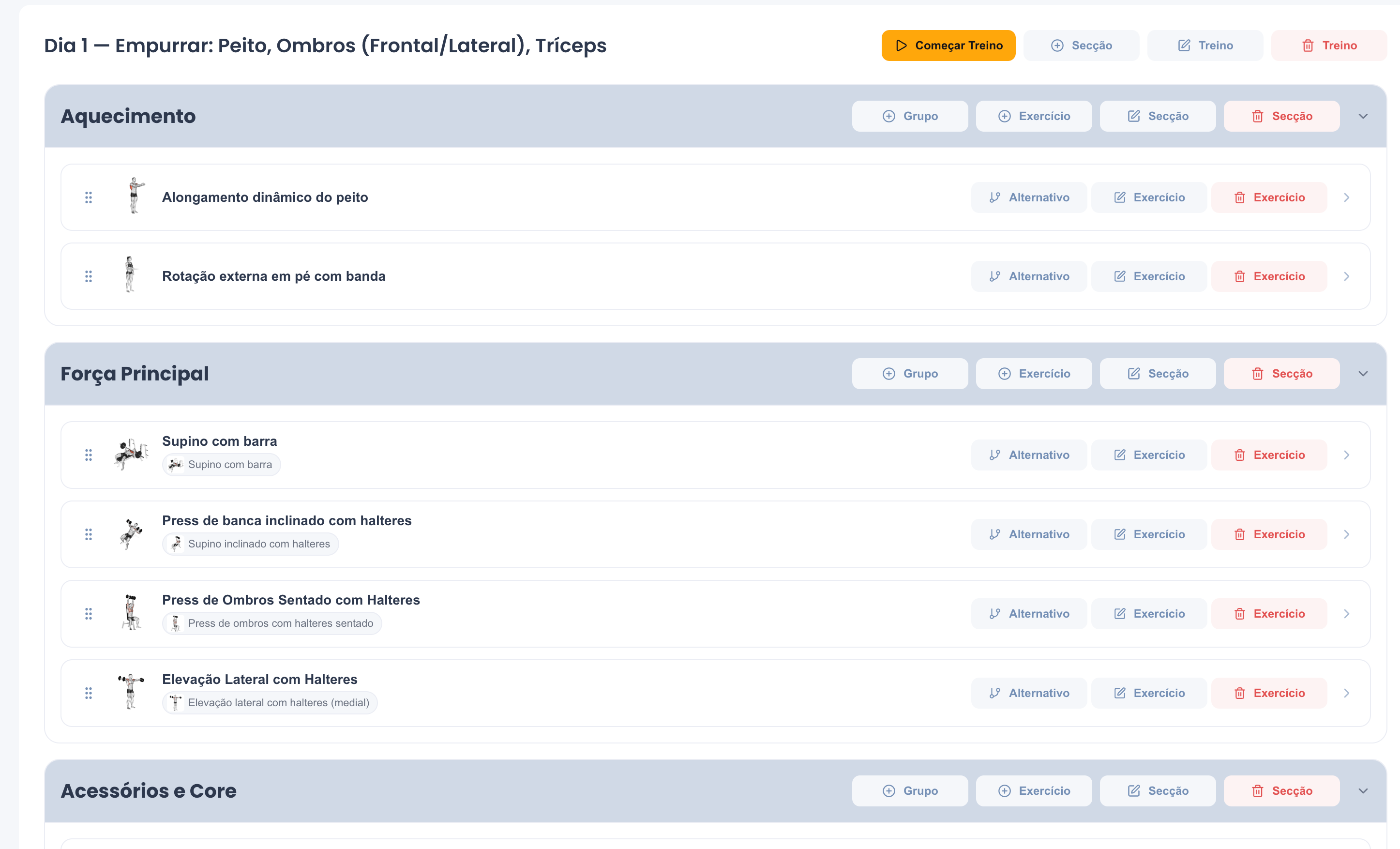Expand Rotação externa em pé com banda arrow

[x=1346, y=276]
